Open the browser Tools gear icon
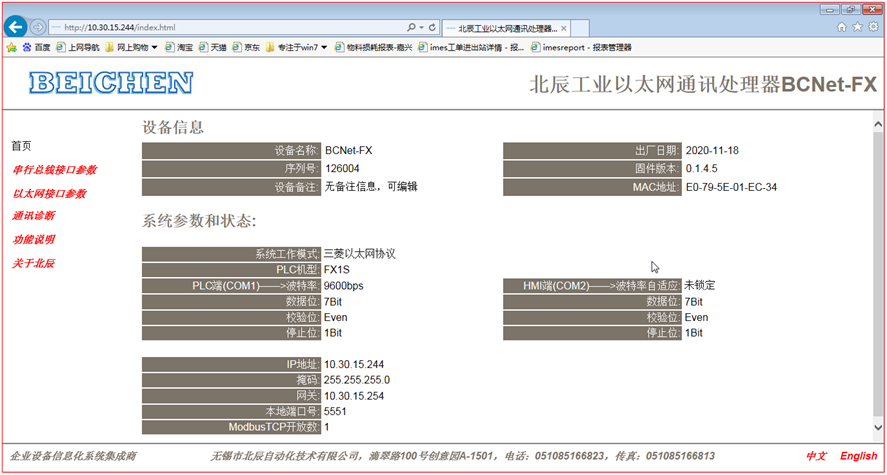Image resolution: width=887 pixels, height=475 pixels. (873, 27)
